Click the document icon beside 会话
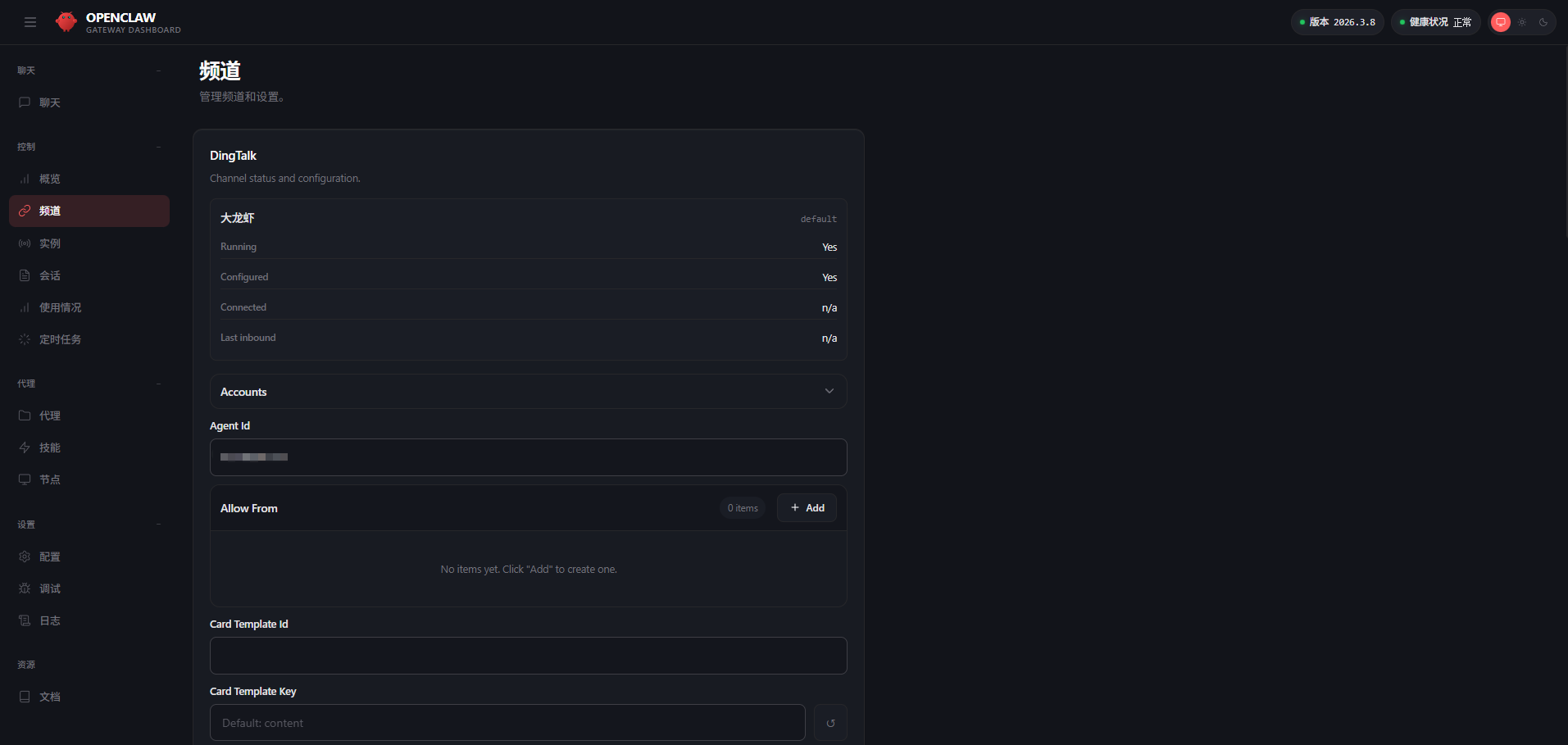 [x=25, y=275]
